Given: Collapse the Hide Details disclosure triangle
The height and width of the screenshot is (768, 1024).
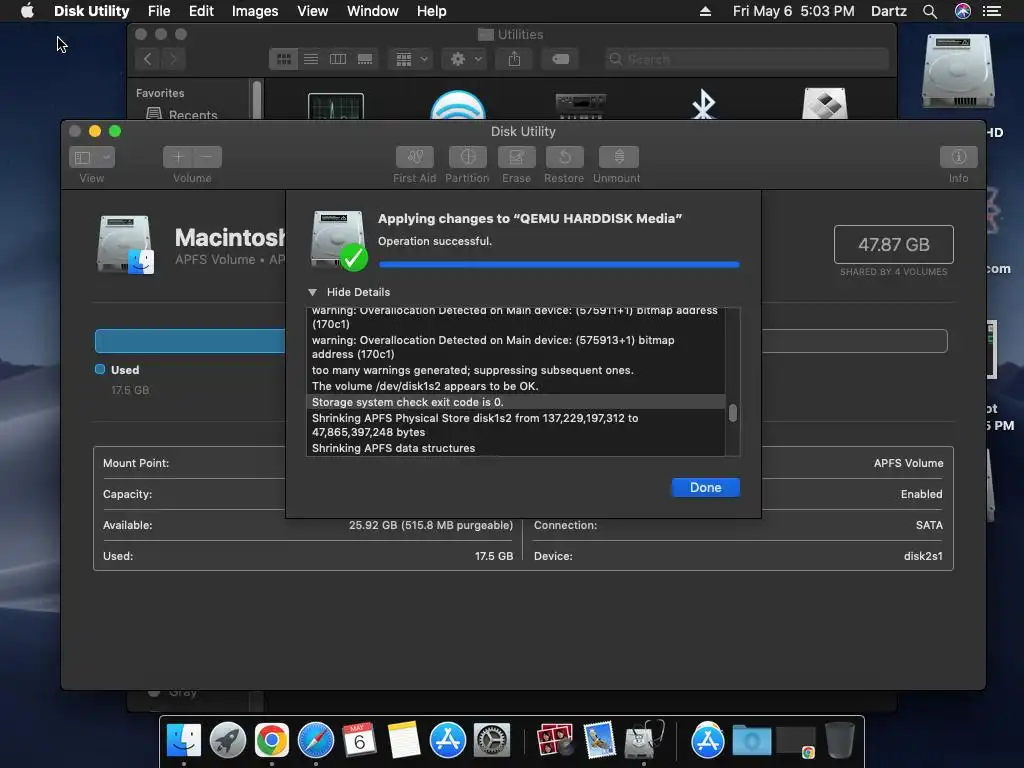Looking at the screenshot, I should click(x=312, y=292).
